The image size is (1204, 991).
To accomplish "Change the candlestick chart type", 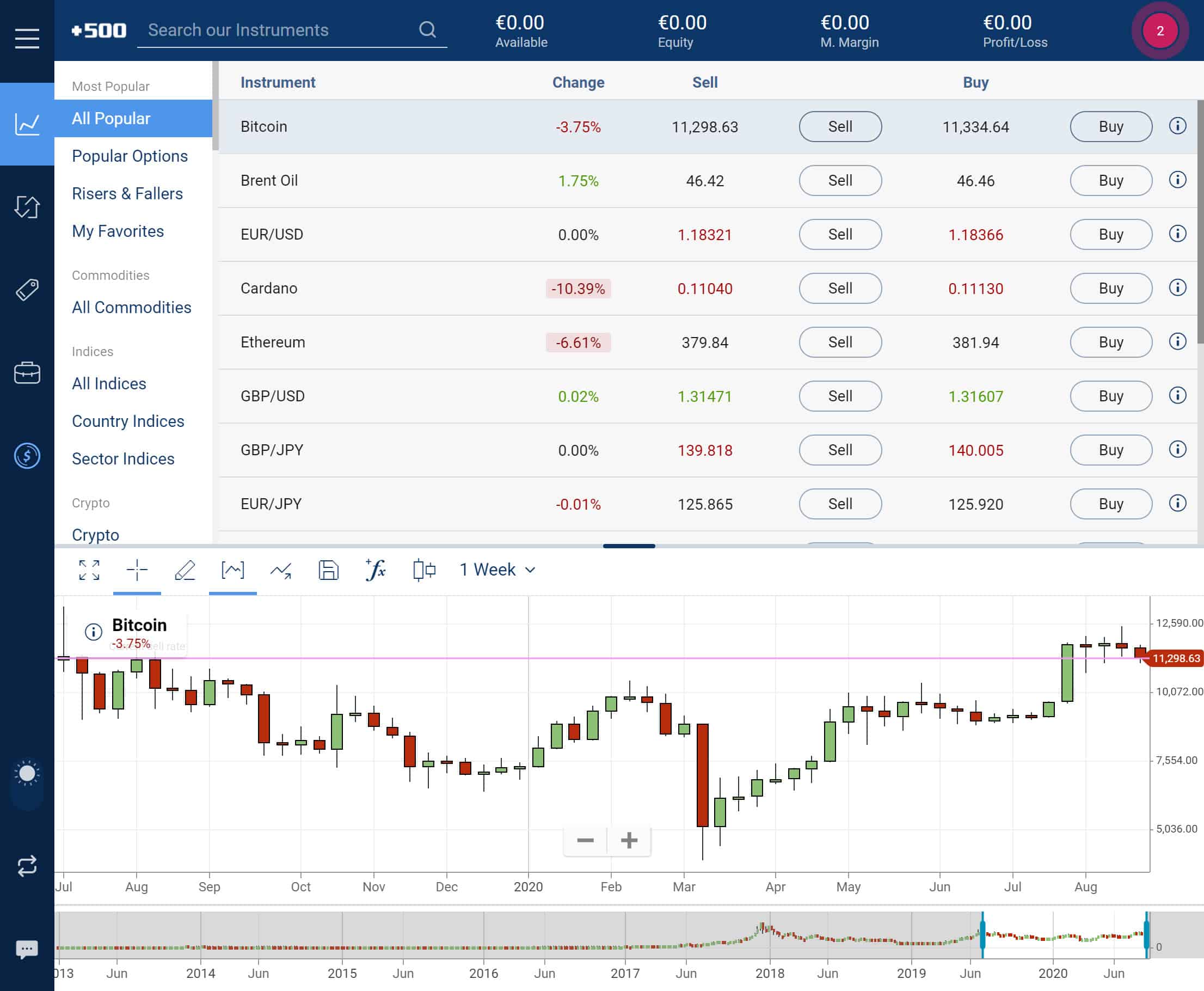I will pos(424,570).
